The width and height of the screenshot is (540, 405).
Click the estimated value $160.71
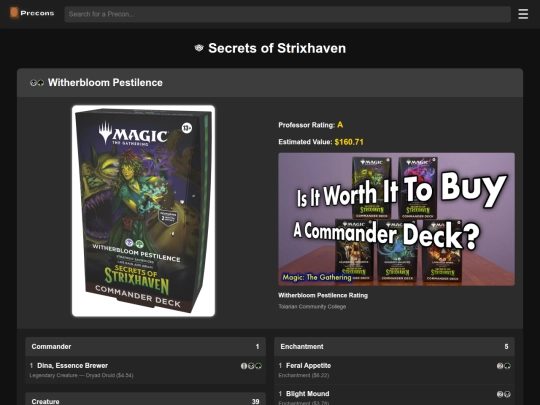pos(349,142)
